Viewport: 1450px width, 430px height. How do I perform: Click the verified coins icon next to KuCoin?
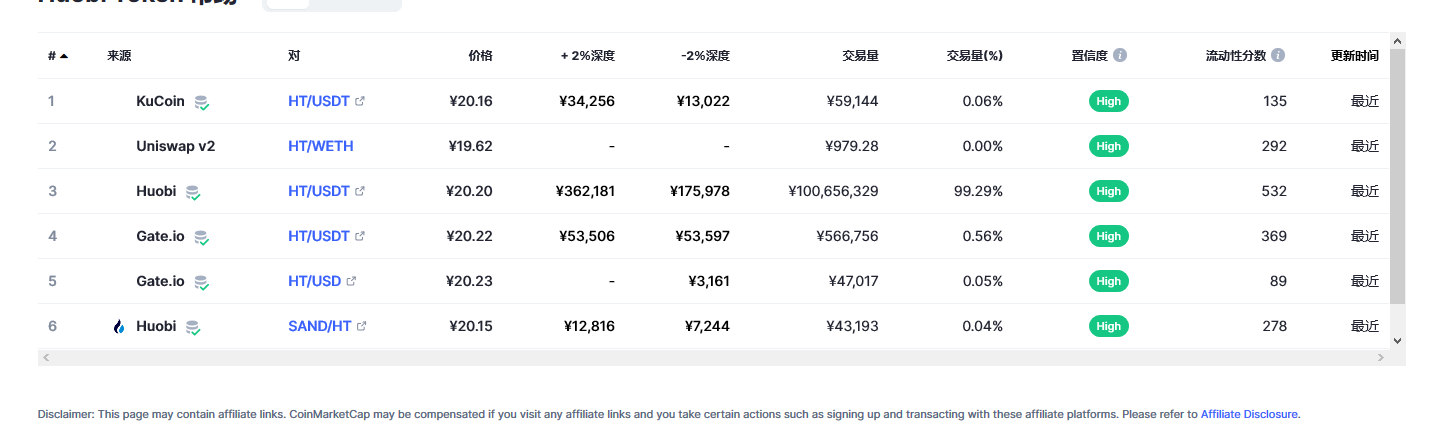pos(202,102)
